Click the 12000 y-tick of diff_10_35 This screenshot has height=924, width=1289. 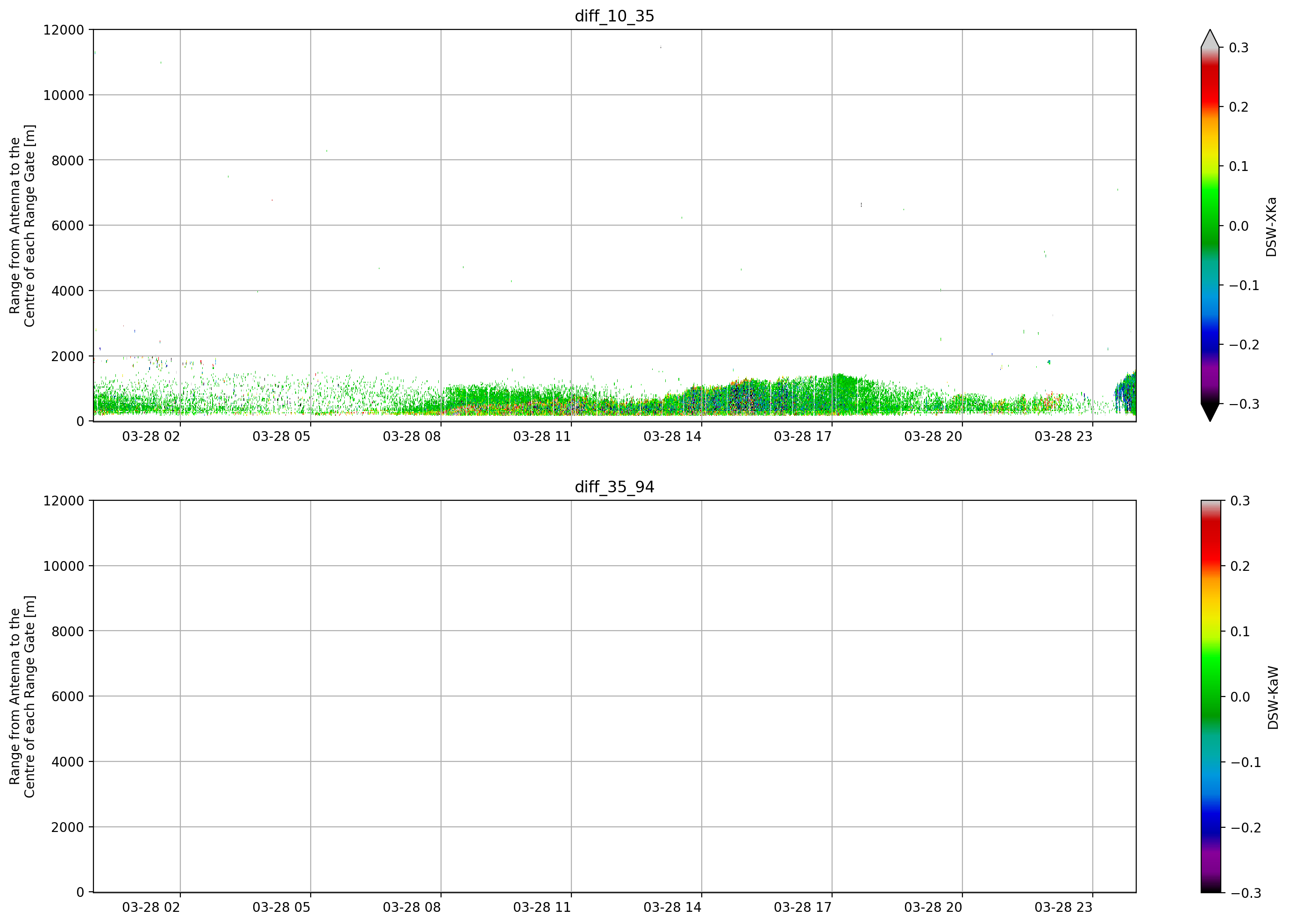pos(64,29)
